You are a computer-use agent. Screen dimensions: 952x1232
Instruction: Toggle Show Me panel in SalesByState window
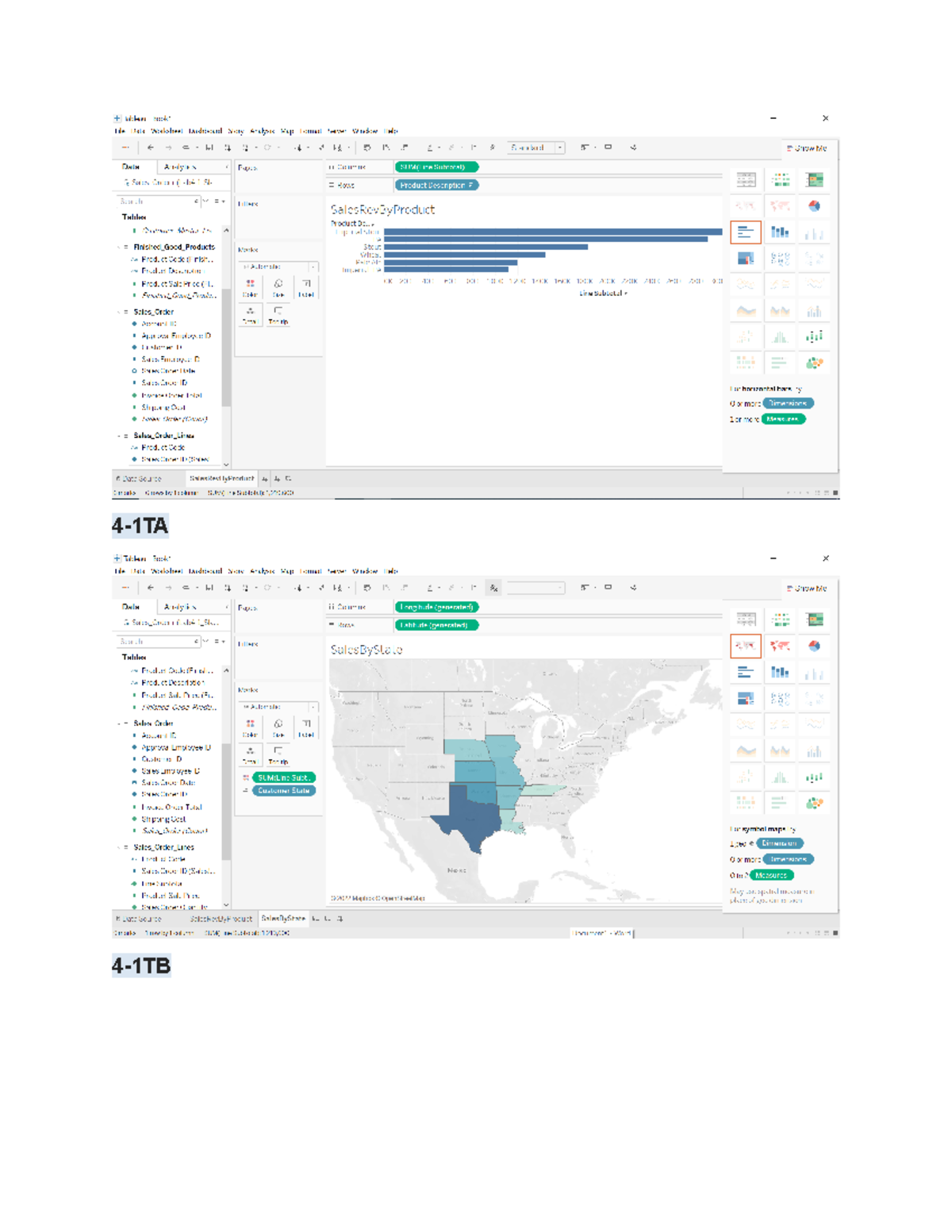tap(807, 589)
